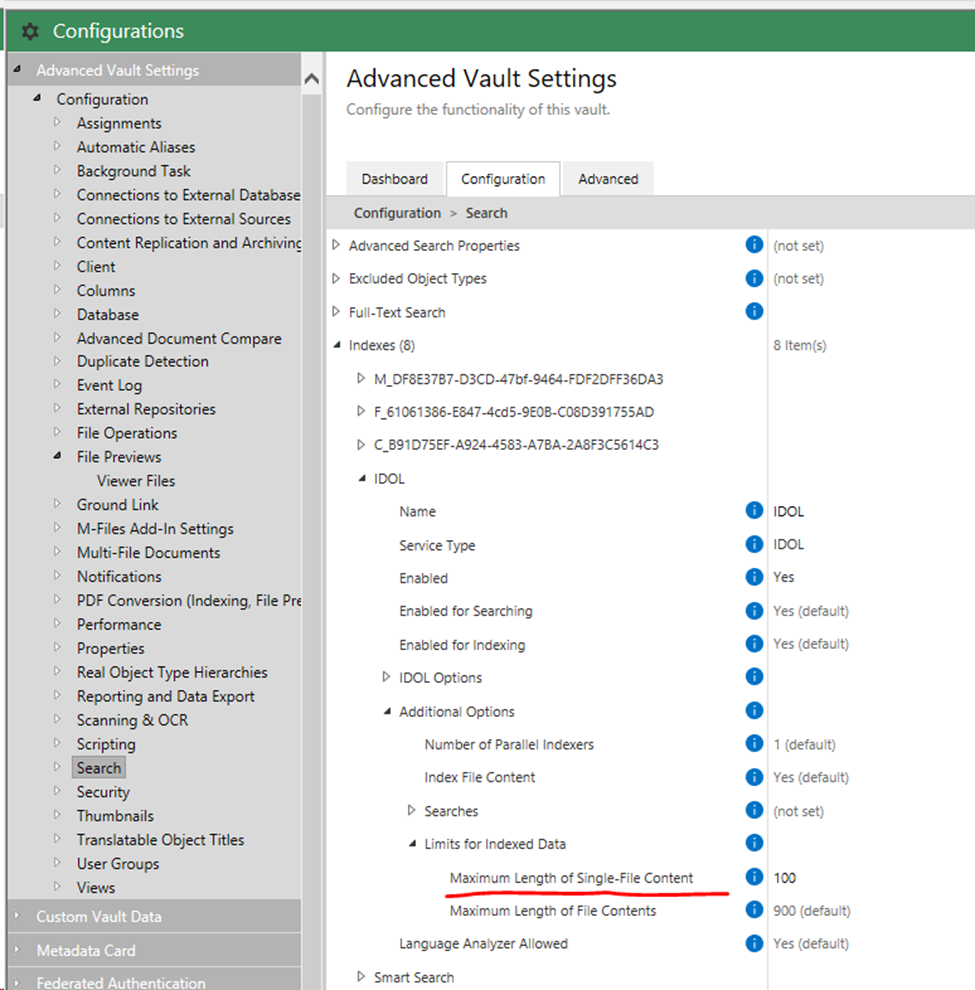
Task: Open info icon for Service Type
Action: [754, 544]
